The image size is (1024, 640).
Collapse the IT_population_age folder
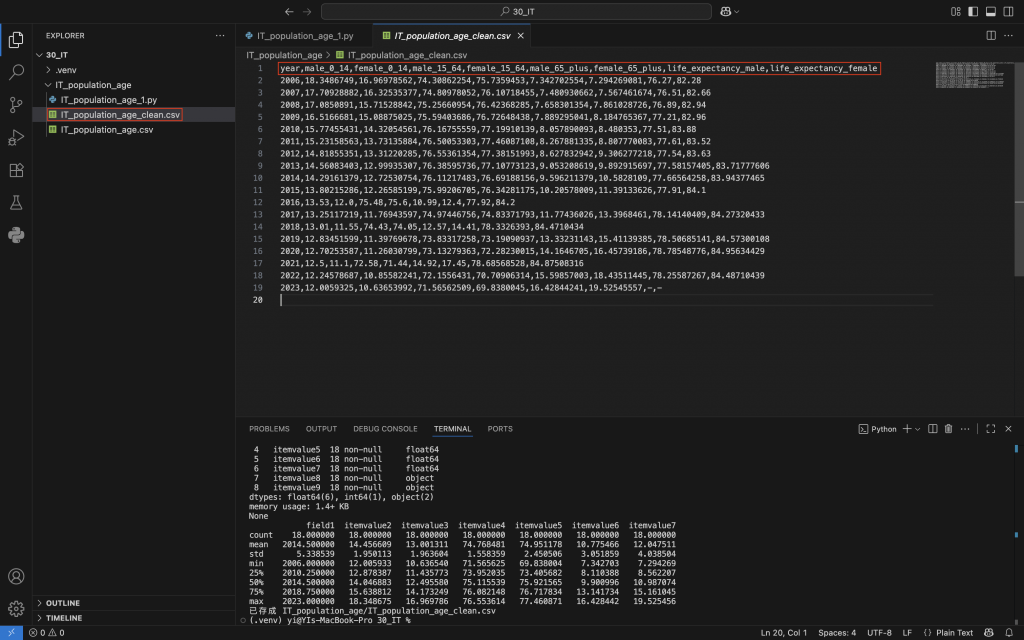48,85
